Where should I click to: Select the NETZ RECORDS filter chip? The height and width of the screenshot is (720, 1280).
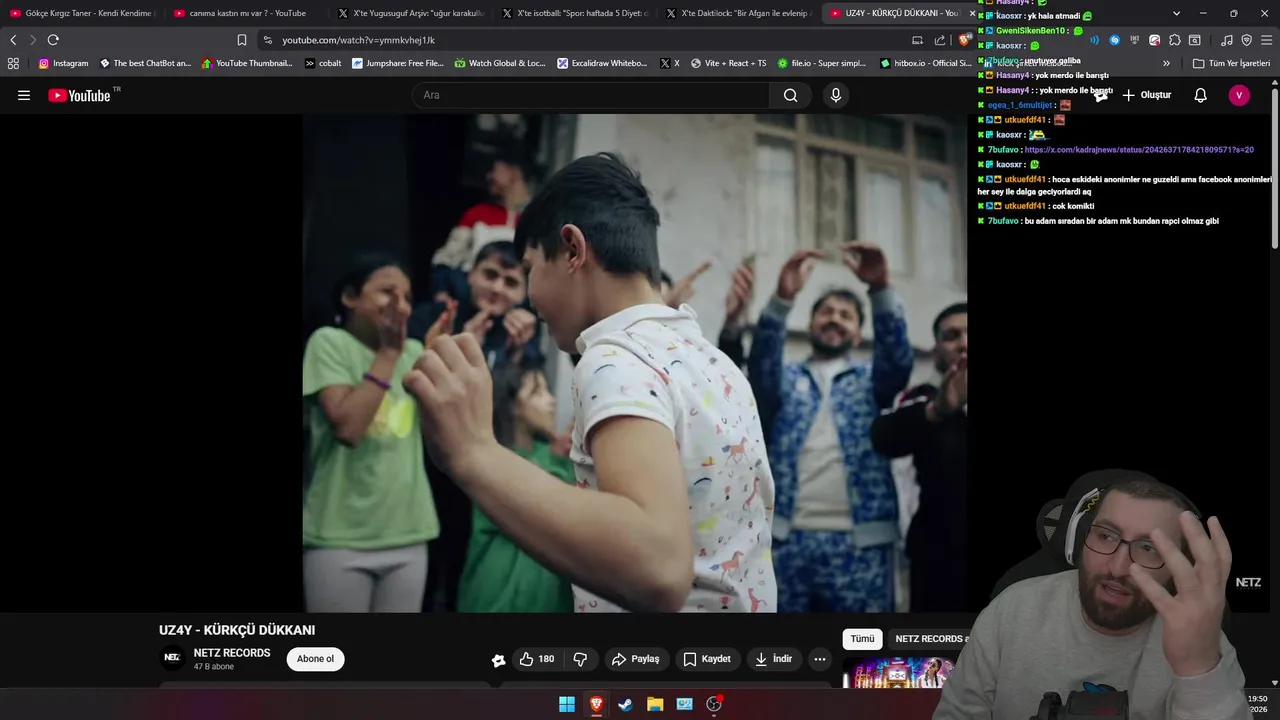pyautogui.click(x=931, y=639)
